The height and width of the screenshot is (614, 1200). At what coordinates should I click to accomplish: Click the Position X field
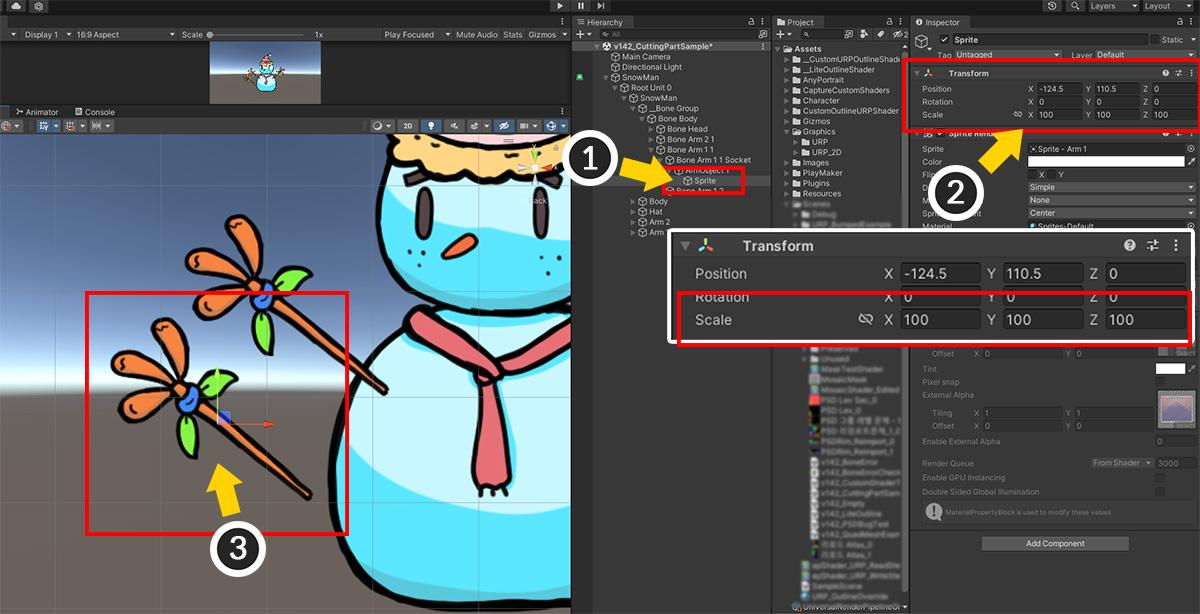click(1060, 89)
